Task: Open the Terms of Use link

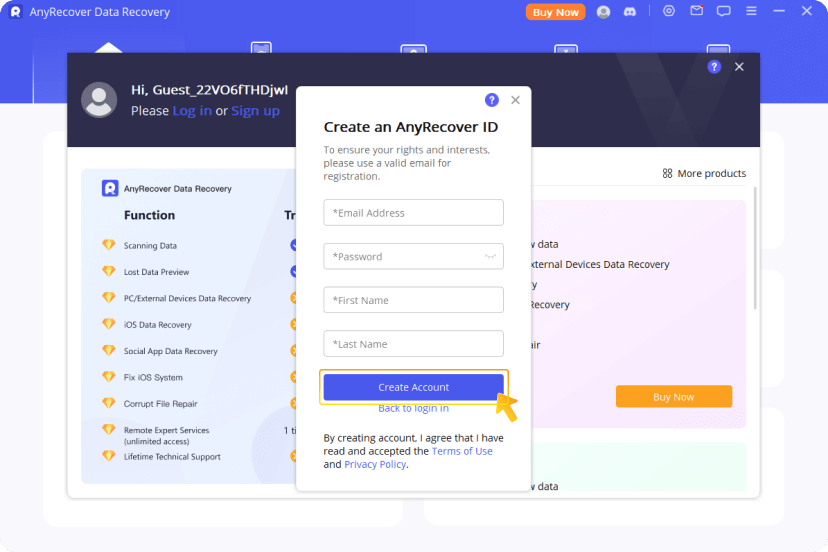Action: tap(462, 451)
